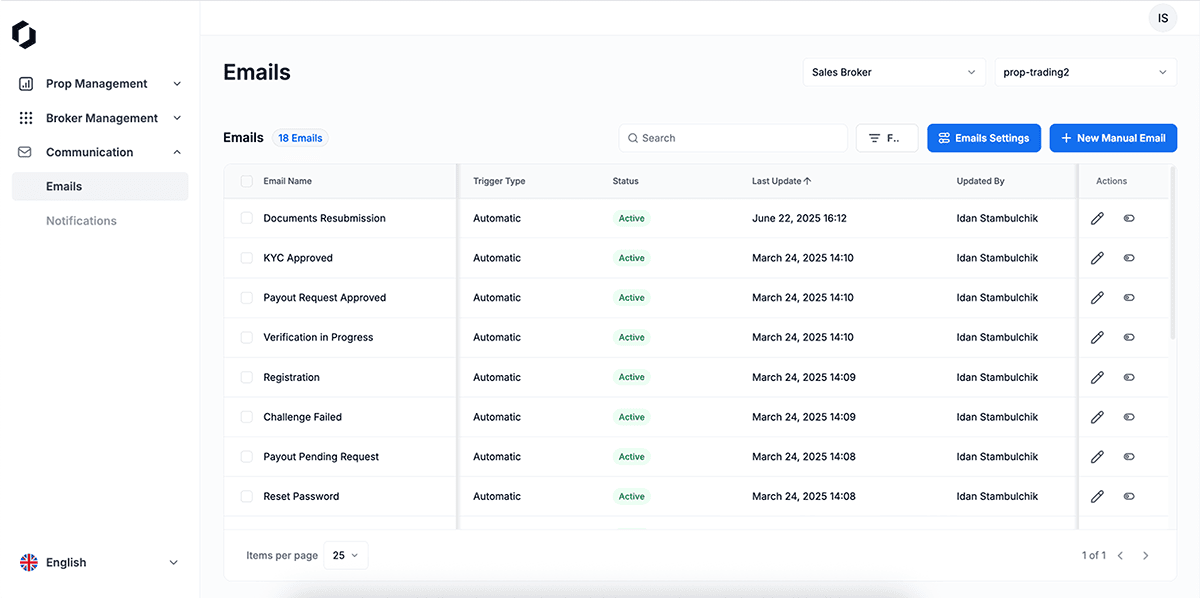Image resolution: width=1200 pixels, height=598 pixels.
Task: Open the Sales Broker dropdown
Action: click(893, 72)
